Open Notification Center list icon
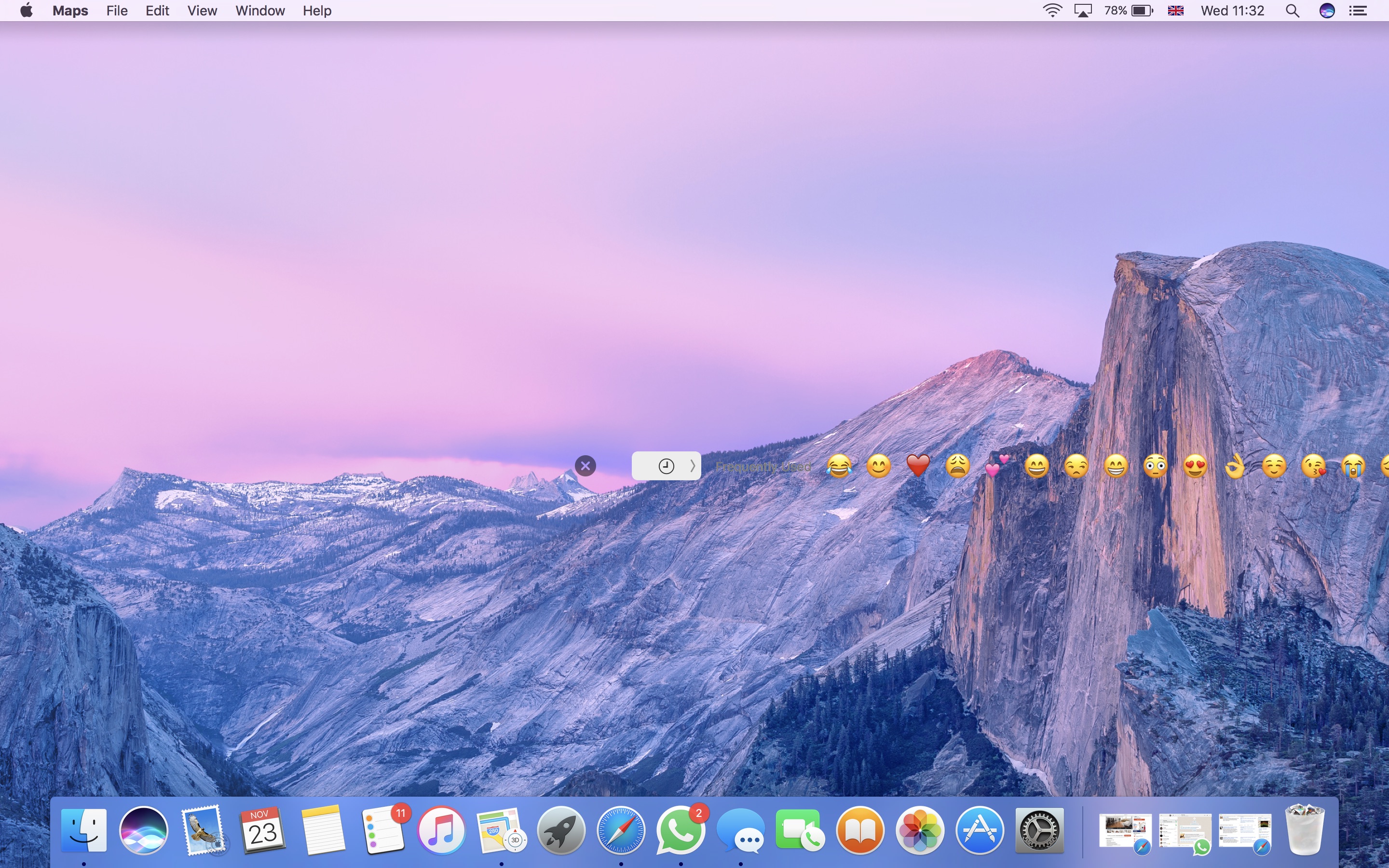 pyautogui.click(x=1358, y=11)
